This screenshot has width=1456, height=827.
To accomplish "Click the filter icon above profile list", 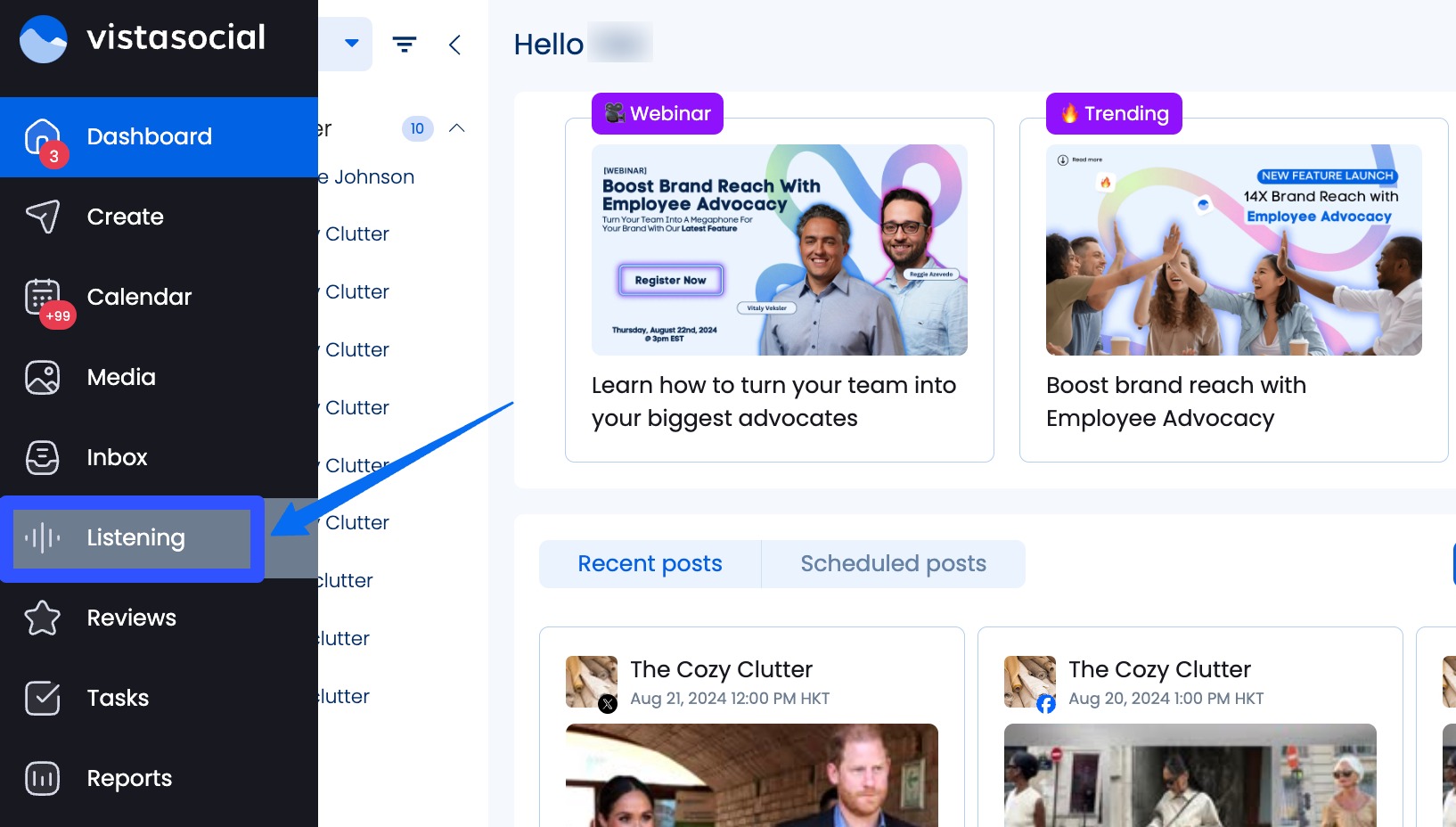I will (405, 45).
